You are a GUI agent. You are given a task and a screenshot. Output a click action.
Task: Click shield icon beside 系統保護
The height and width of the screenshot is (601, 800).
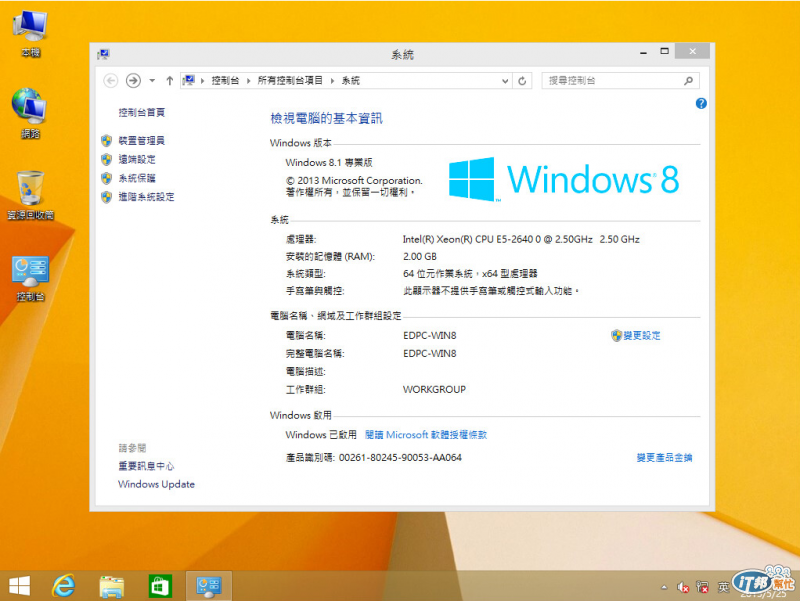click(x=106, y=178)
